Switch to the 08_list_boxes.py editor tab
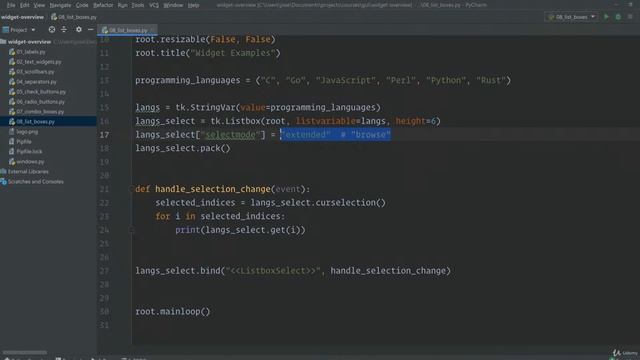This screenshot has width=640, height=360. click(128, 30)
